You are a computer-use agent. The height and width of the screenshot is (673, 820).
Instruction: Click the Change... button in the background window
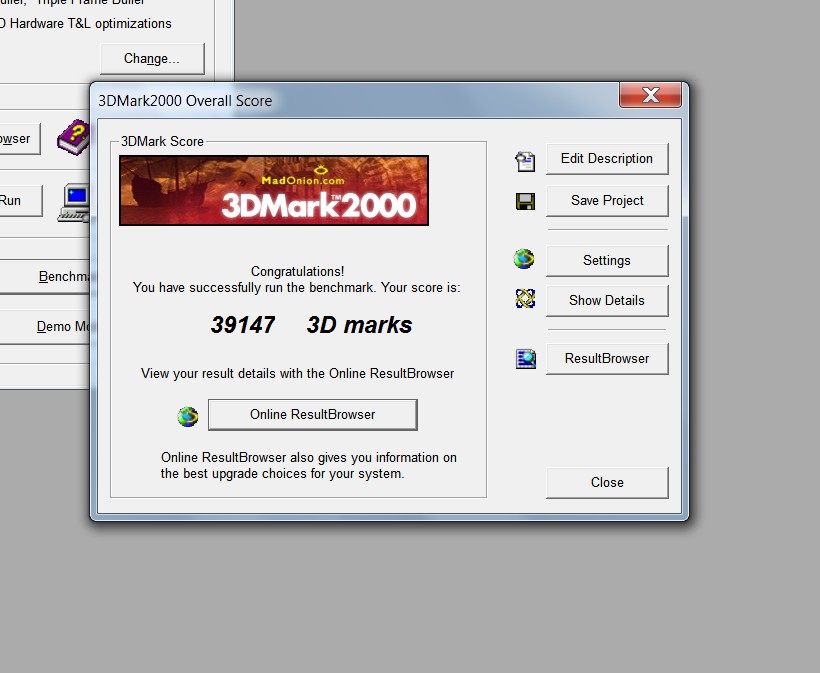(152, 59)
